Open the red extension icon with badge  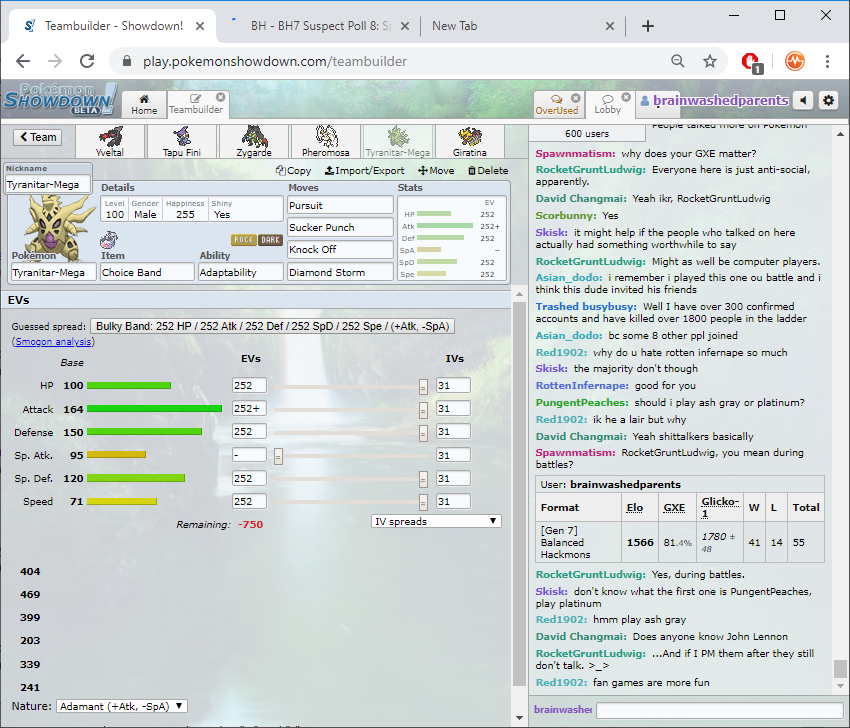coord(751,62)
